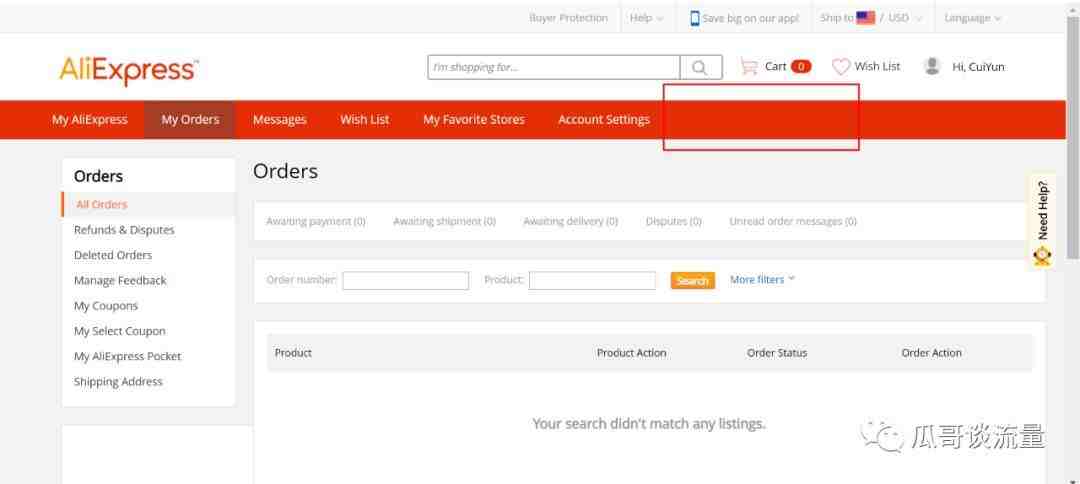
Task: Click the mobile phone app icon
Action: point(694,18)
